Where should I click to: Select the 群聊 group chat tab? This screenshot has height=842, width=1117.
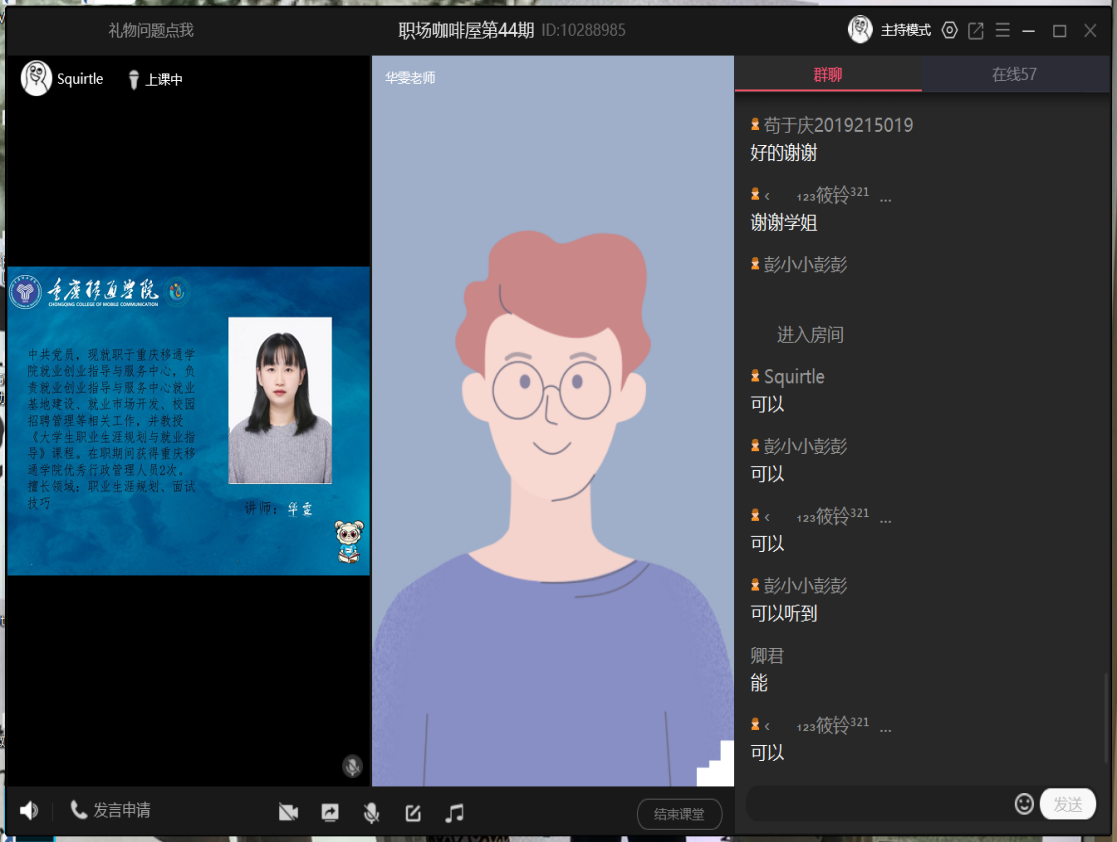tap(828, 75)
